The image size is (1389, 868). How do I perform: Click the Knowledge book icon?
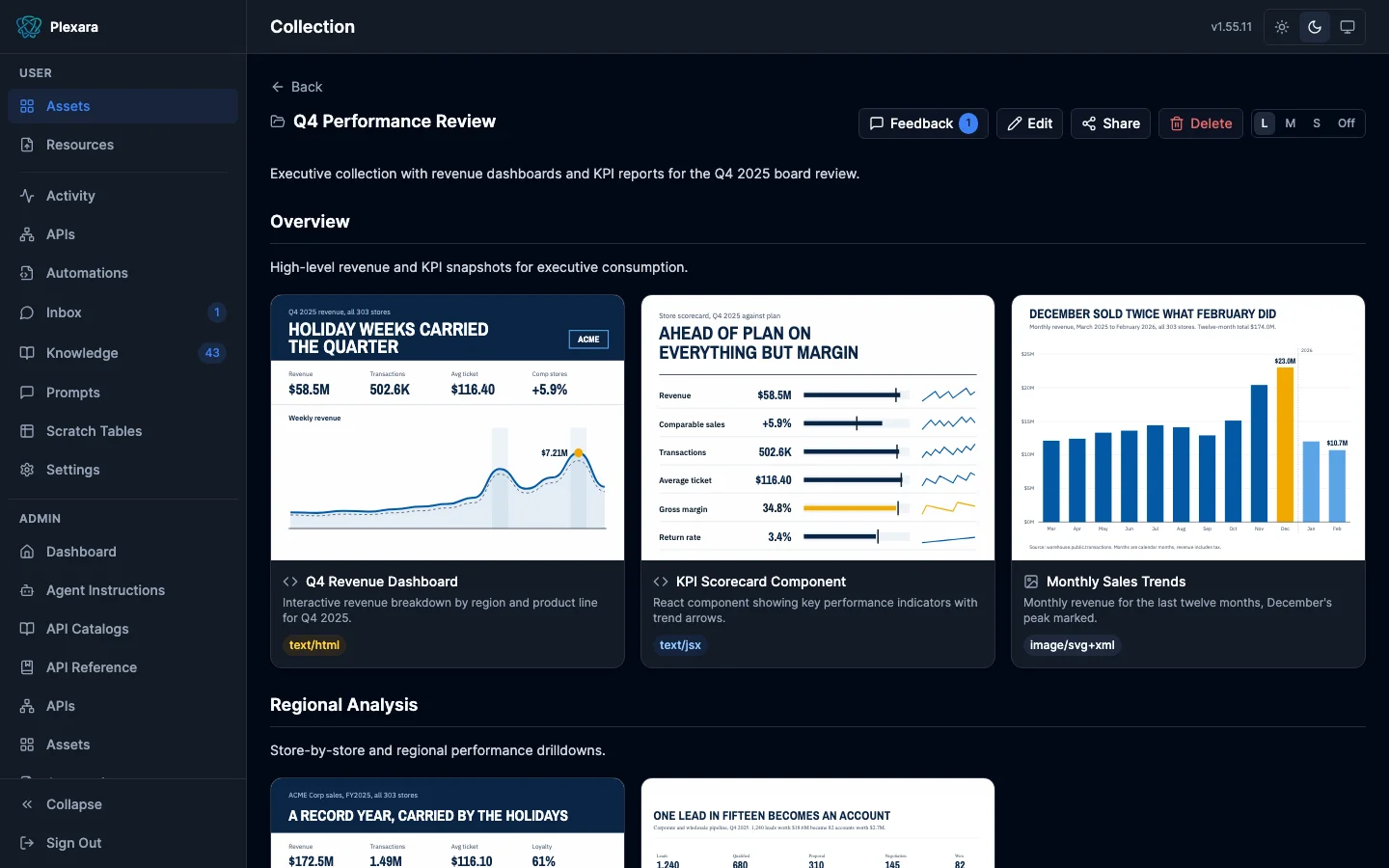(x=27, y=353)
